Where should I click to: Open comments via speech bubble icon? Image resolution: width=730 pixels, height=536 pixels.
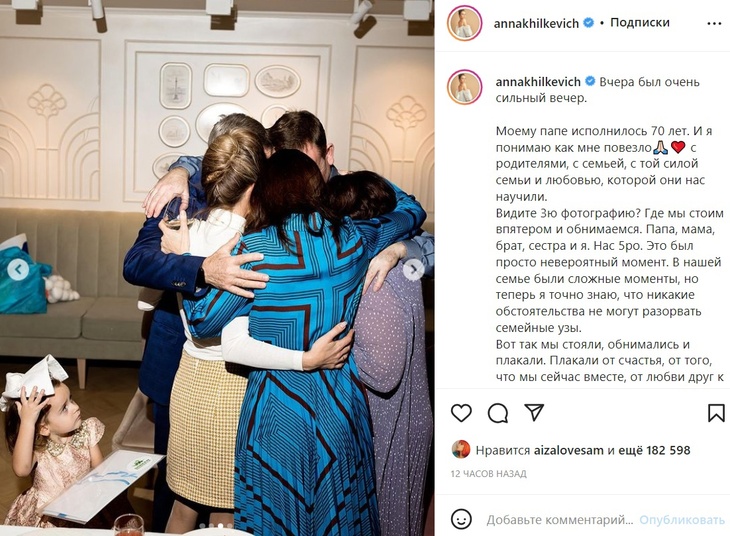[x=498, y=413]
